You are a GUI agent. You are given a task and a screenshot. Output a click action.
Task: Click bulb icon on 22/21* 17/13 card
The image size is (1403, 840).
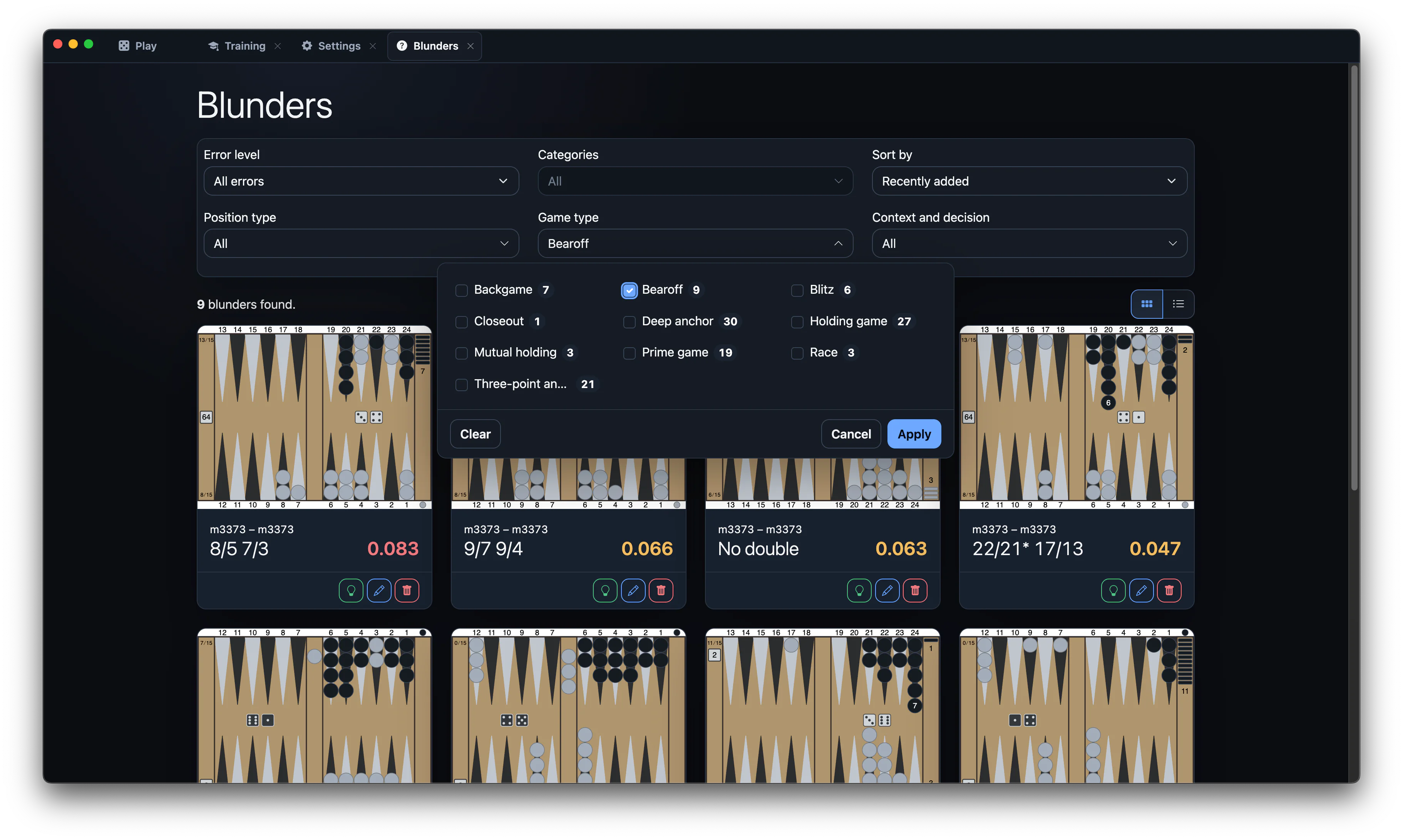click(x=1113, y=591)
